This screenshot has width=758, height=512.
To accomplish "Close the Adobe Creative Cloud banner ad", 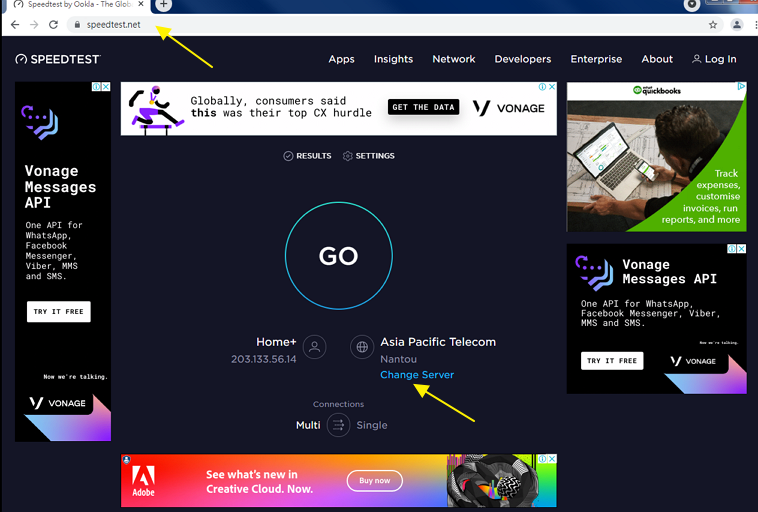I will [x=552, y=458].
